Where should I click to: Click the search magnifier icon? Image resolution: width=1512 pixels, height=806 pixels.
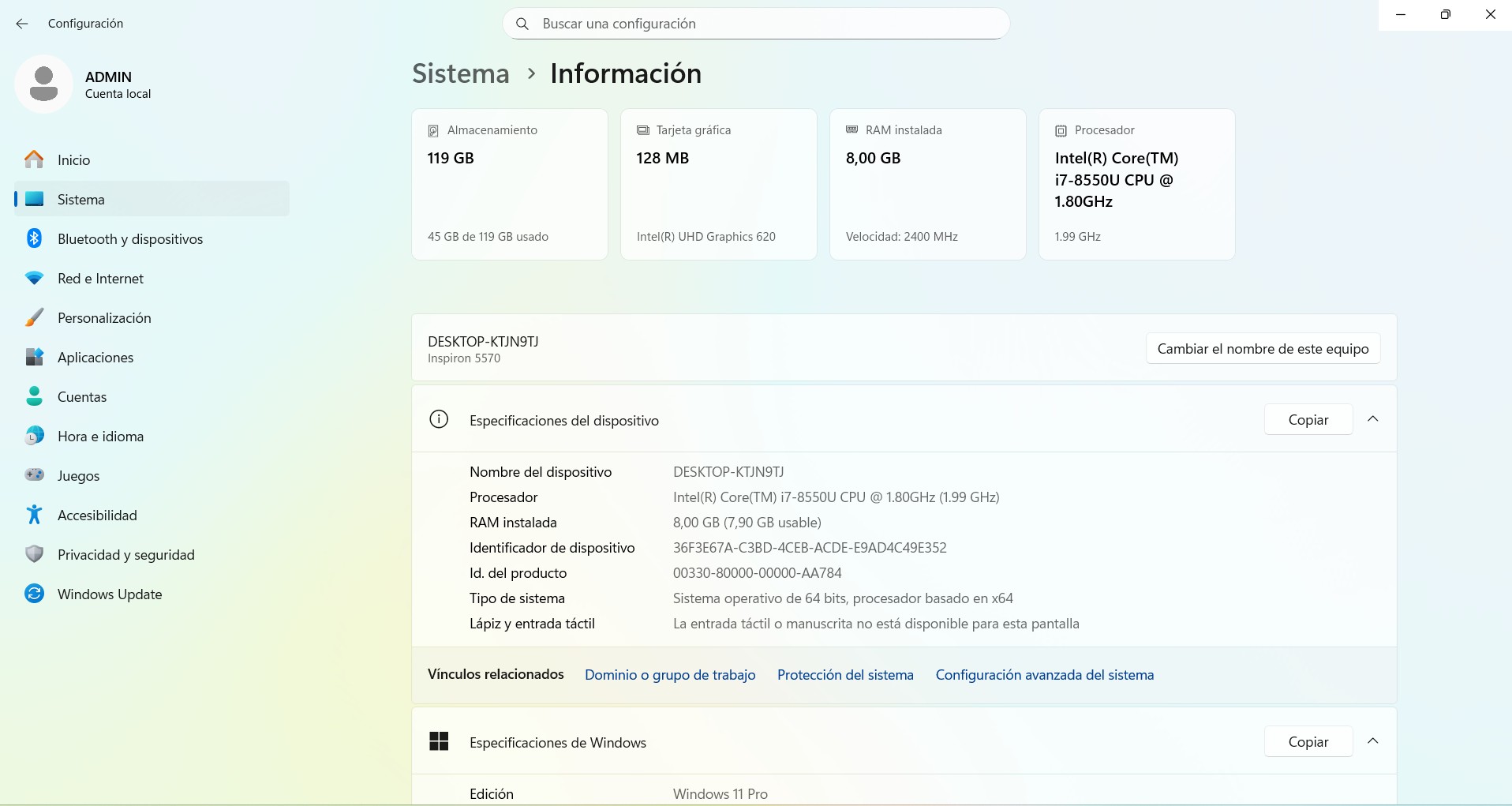[x=522, y=24]
